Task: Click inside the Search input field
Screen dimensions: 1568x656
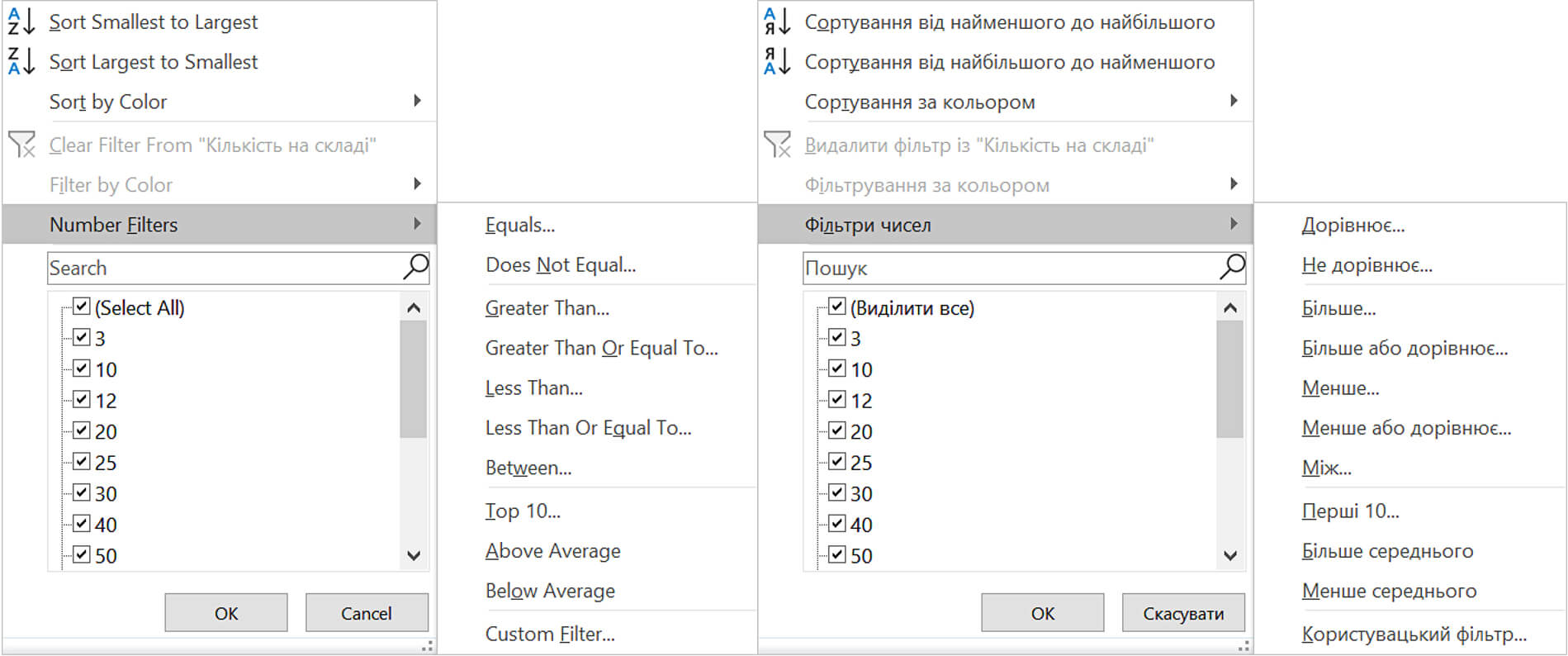Action: 206,267
